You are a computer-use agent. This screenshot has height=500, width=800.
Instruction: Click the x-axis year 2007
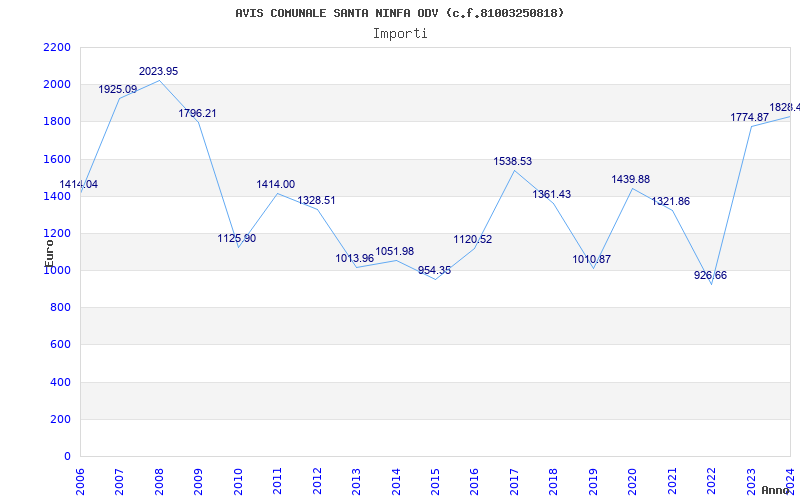119,482
